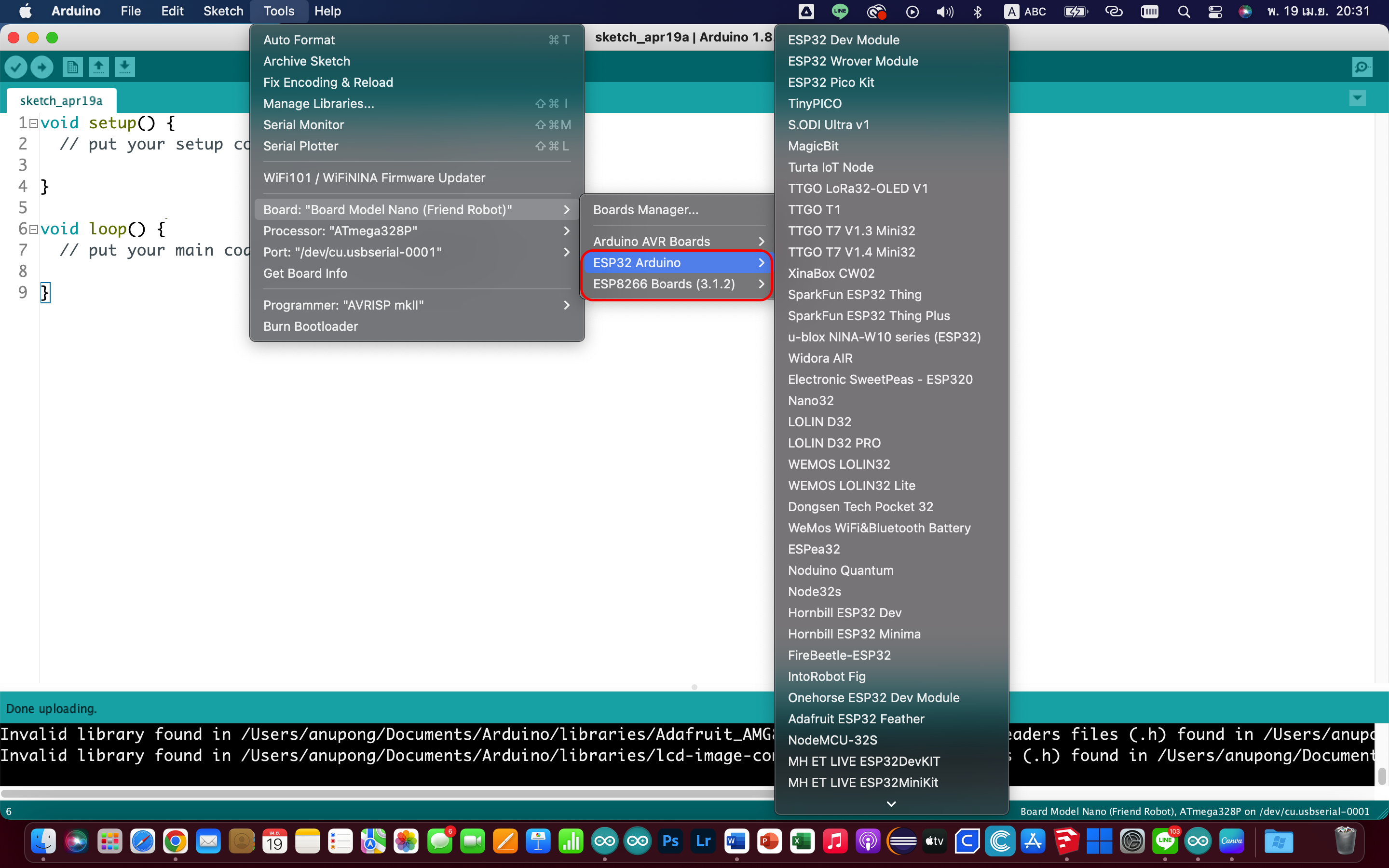This screenshot has width=1389, height=868.
Task: Open Canva from the Dock
Action: [x=1232, y=842]
